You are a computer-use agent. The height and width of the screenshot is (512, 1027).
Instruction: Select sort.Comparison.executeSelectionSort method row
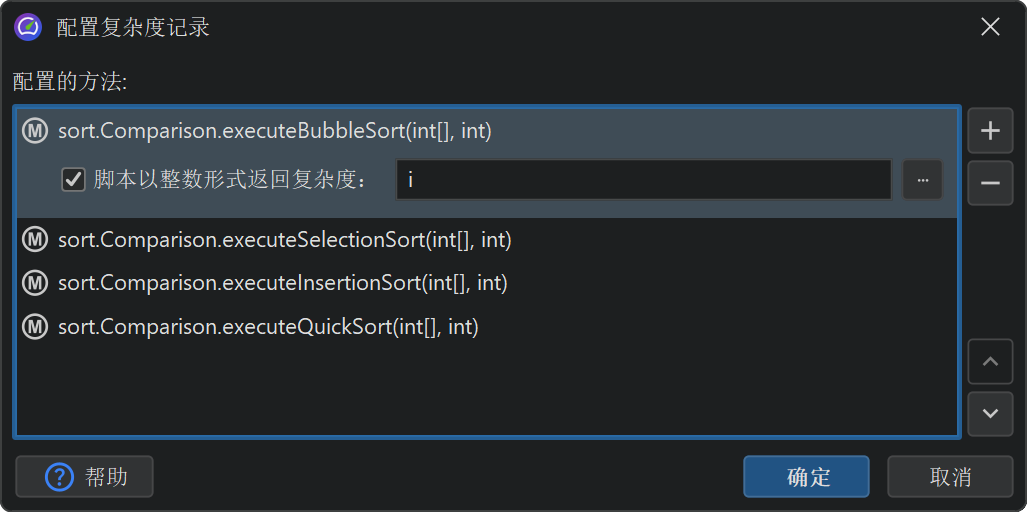tap(285, 239)
